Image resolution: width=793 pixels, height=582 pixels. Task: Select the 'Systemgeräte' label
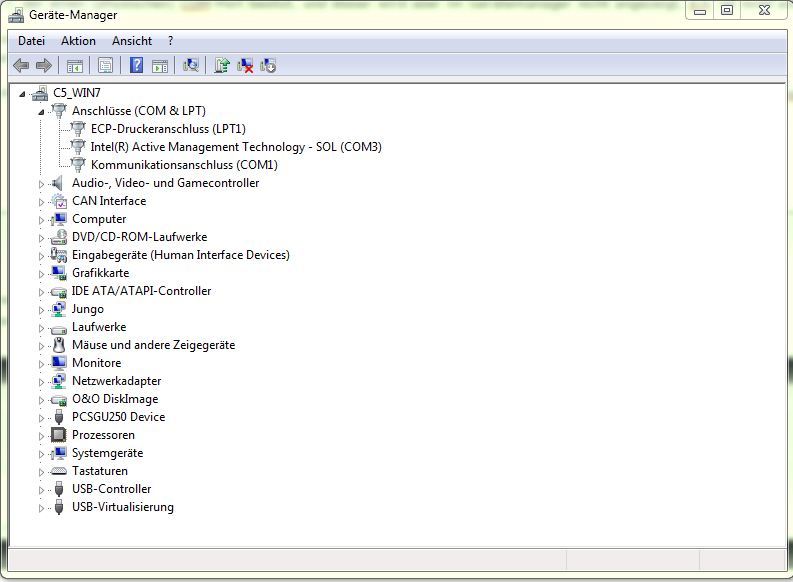click(x=108, y=453)
